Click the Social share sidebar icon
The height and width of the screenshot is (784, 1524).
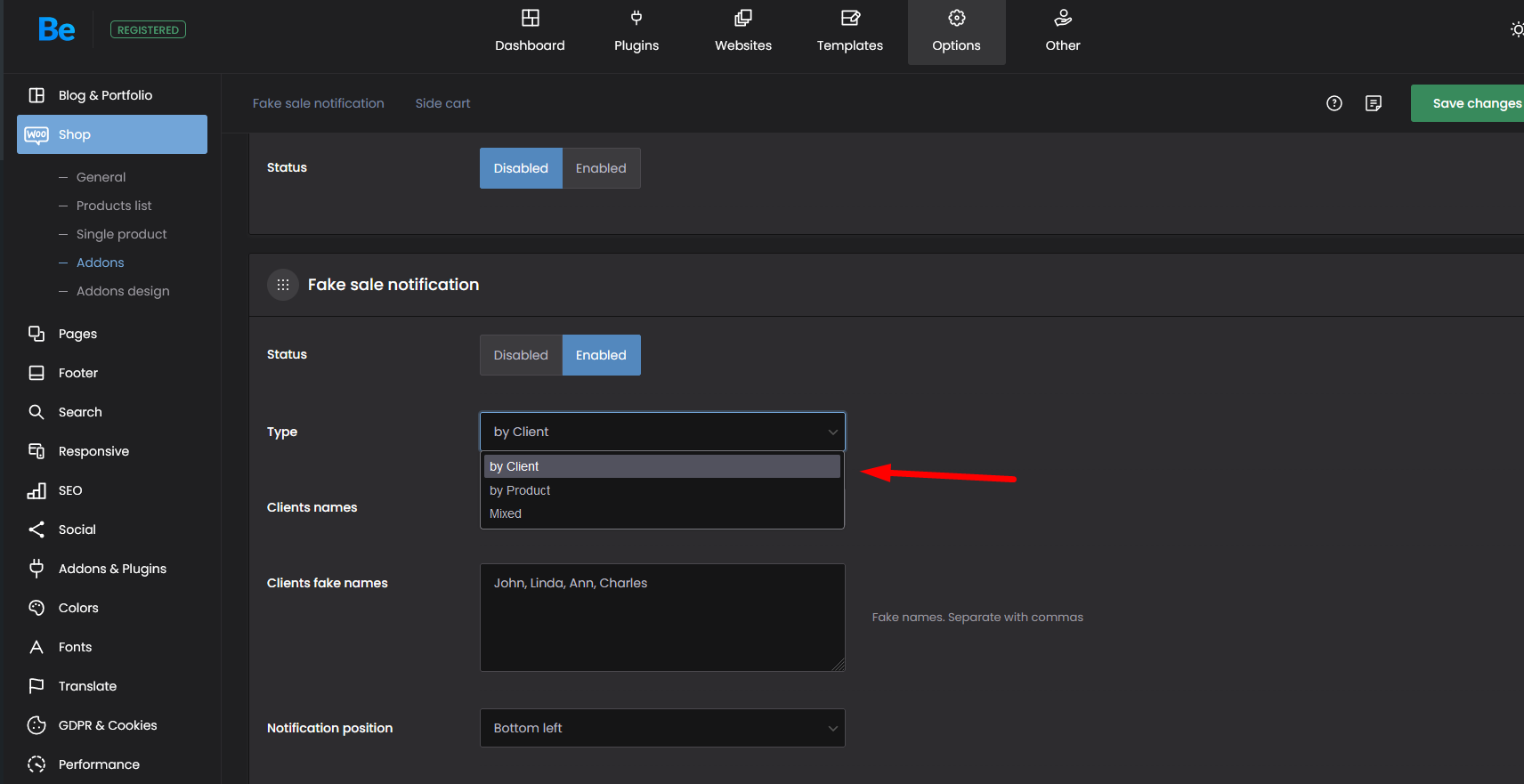pos(36,529)
